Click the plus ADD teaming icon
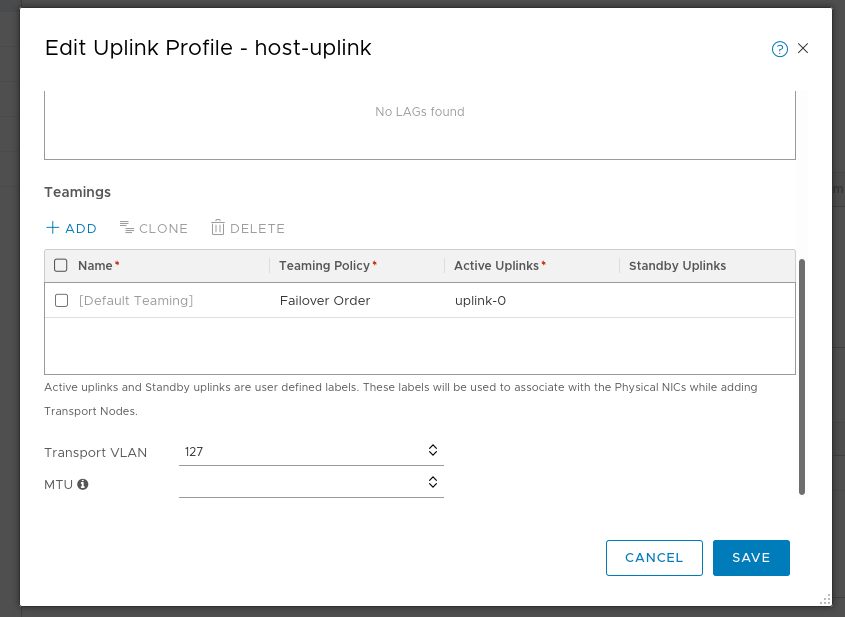Screen dimensions: 845x617 click(x=52, y=227)
